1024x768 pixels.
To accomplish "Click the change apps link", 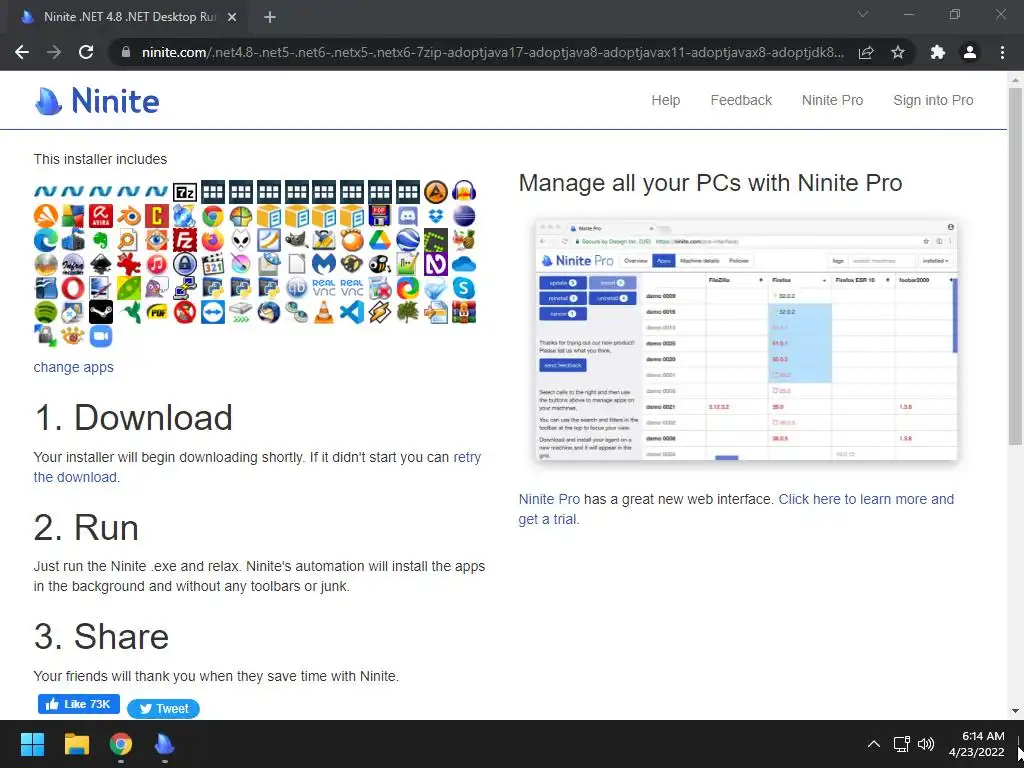I will pos(74,367).
